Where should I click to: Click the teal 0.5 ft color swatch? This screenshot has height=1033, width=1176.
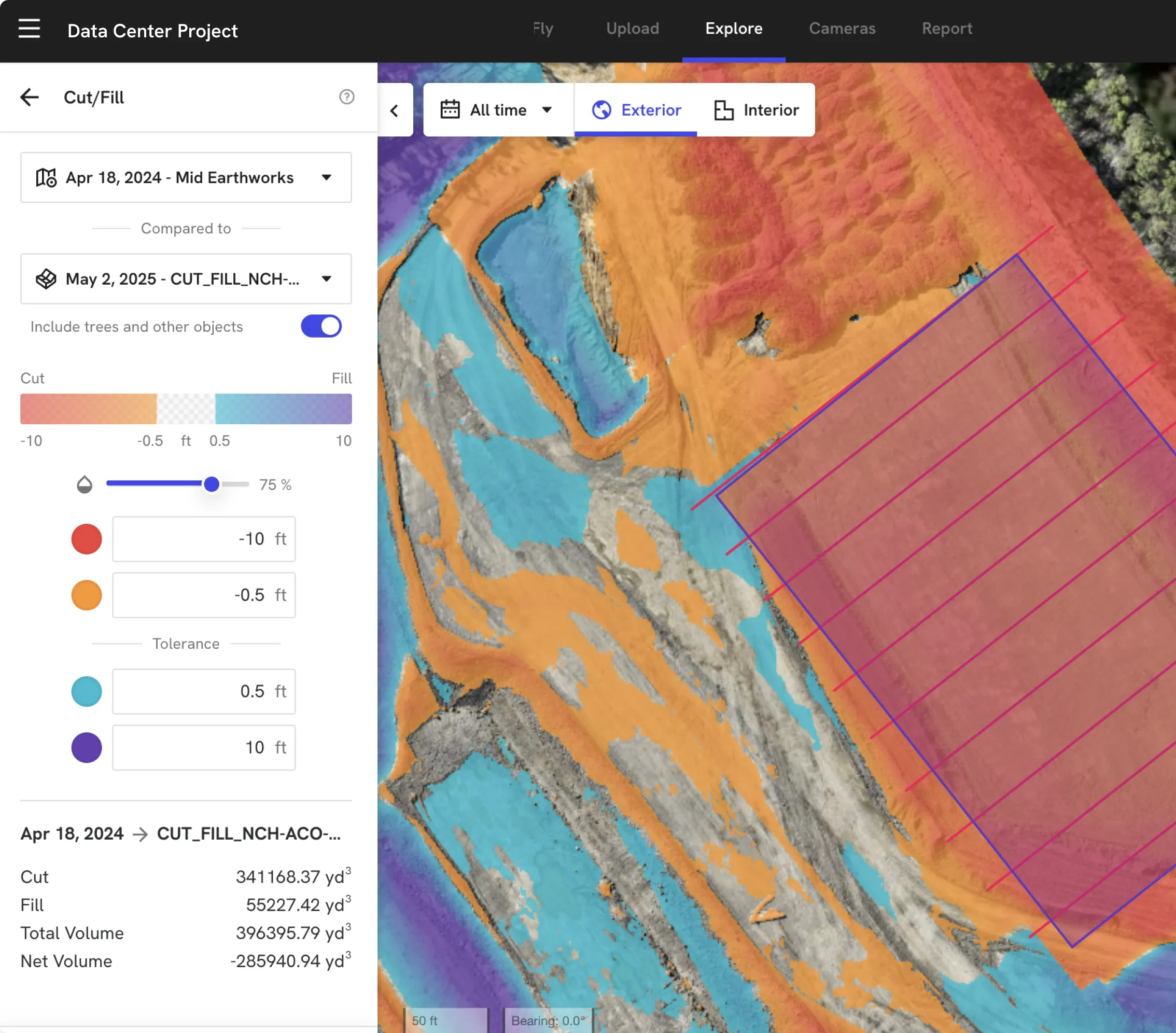(x=86, y=691)
